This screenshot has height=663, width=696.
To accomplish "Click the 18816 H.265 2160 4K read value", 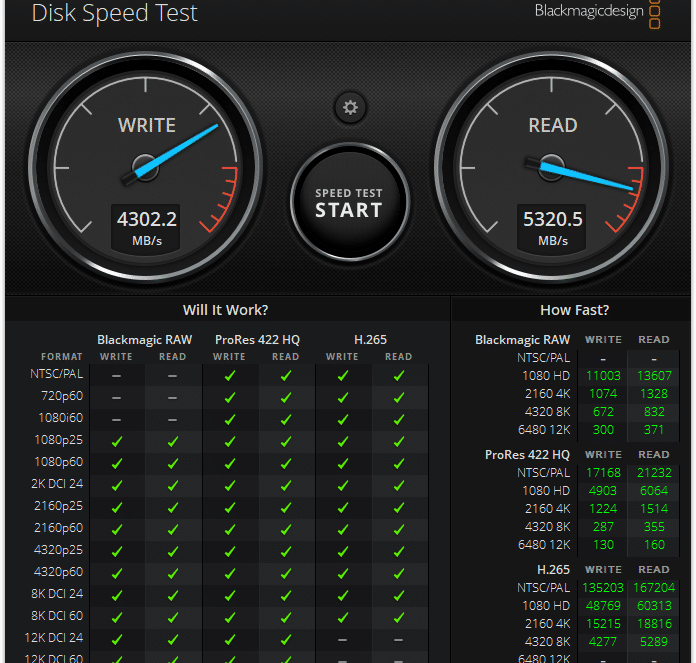I will click(x=654, y=624).
